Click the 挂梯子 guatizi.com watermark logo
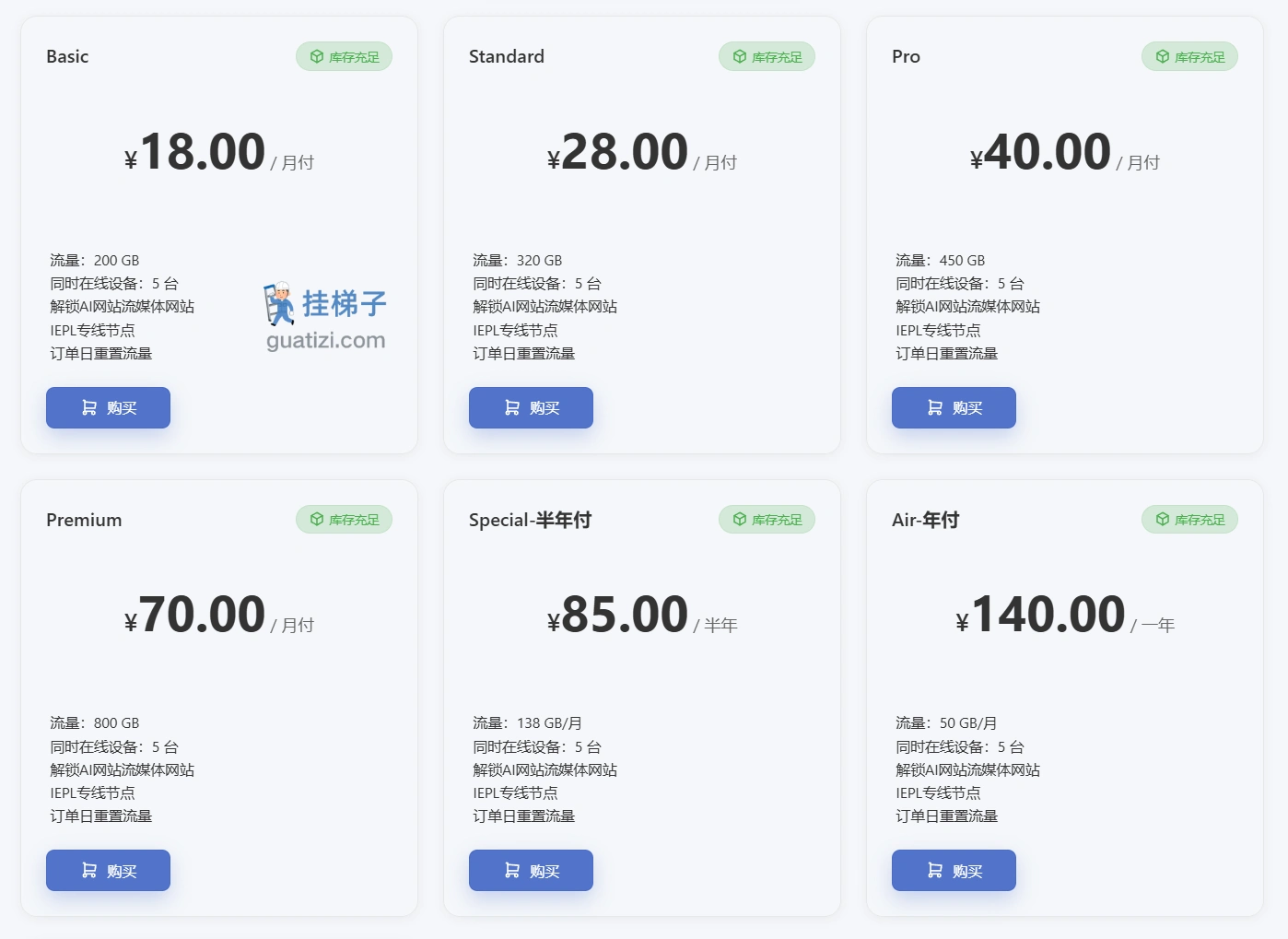This screenshot has height=939, width=1288. (325, 318)
